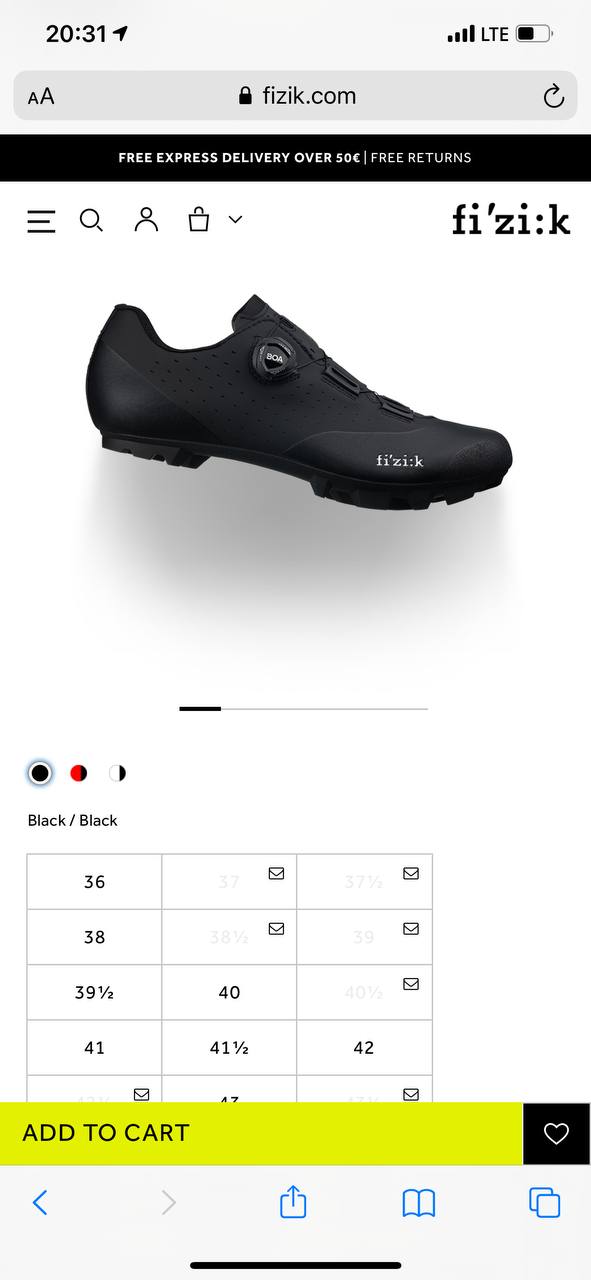
Task: Tap the heart wishlist icon
Action: tap(556, 1133)
